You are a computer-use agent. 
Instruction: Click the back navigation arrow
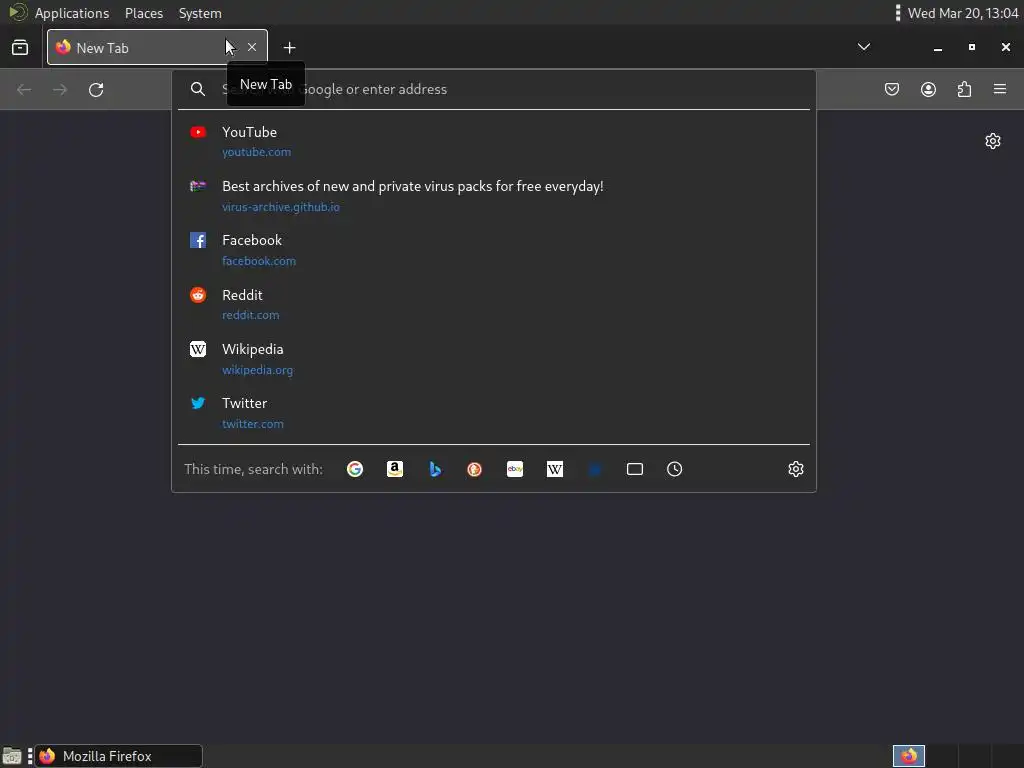(24, 89)
